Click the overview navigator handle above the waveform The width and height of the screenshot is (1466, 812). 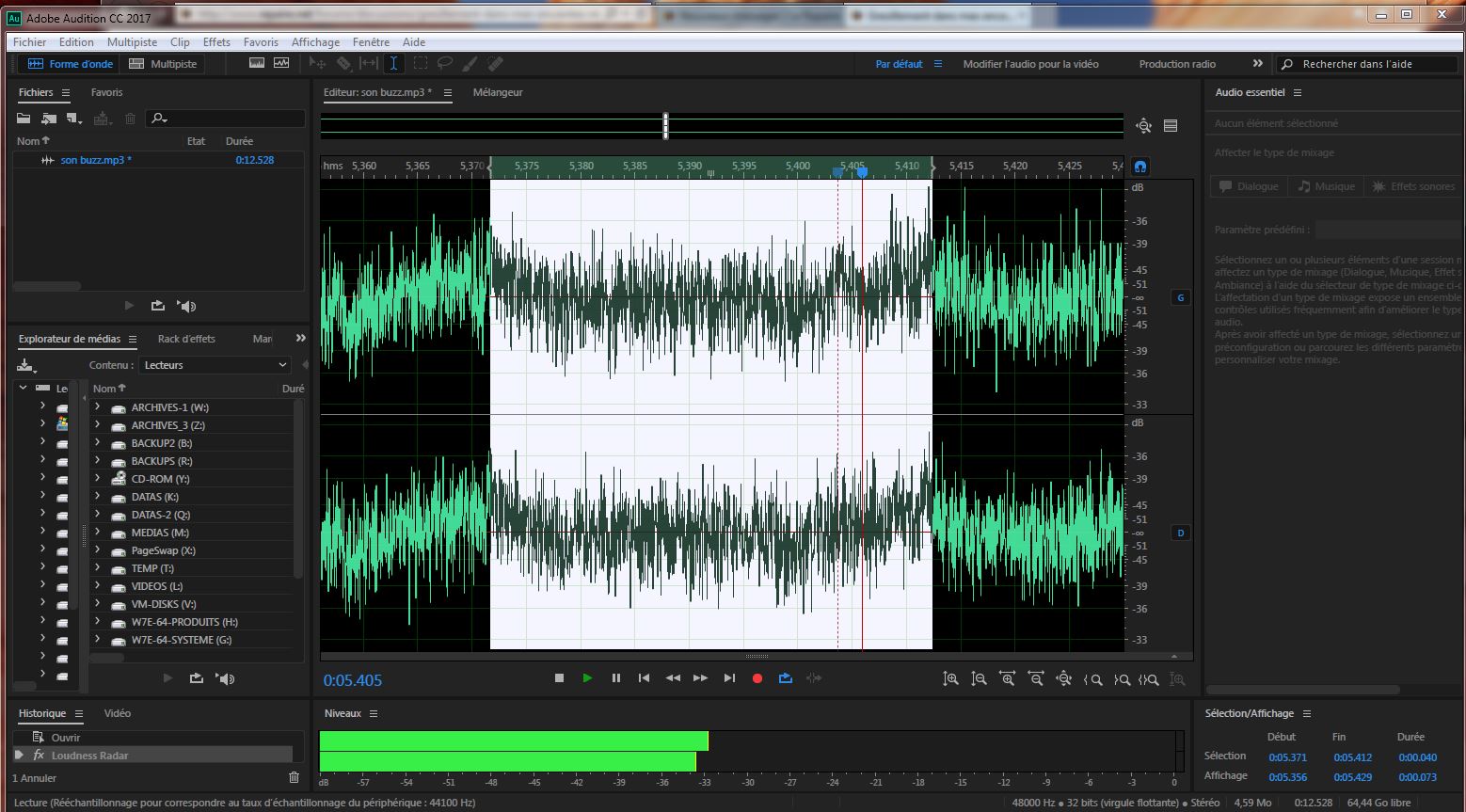[666, 126]
